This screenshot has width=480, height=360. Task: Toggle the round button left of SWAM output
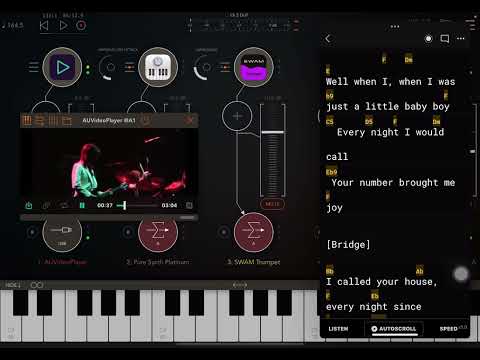[x=224, y=232]
